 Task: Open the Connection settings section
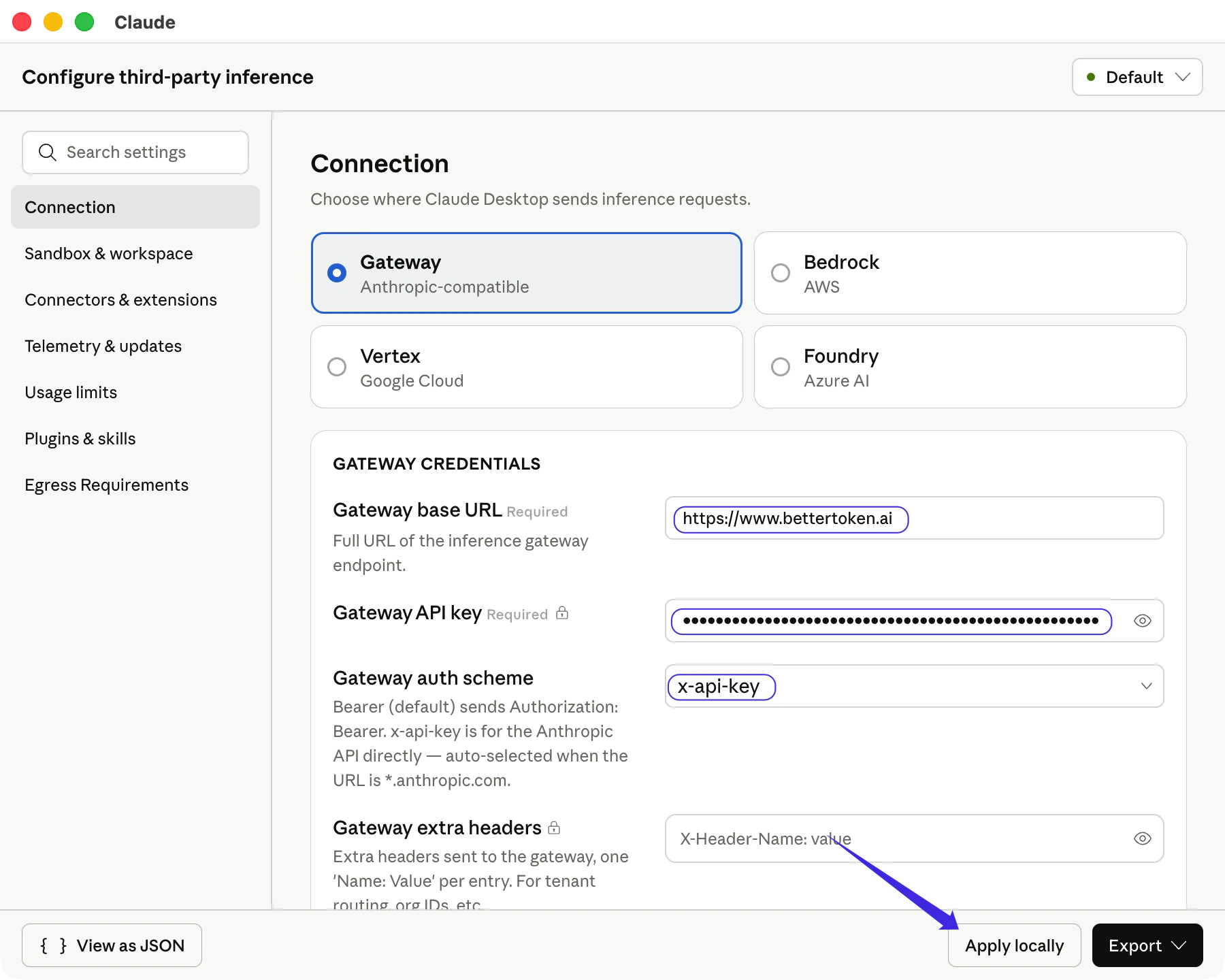point(135,207)
